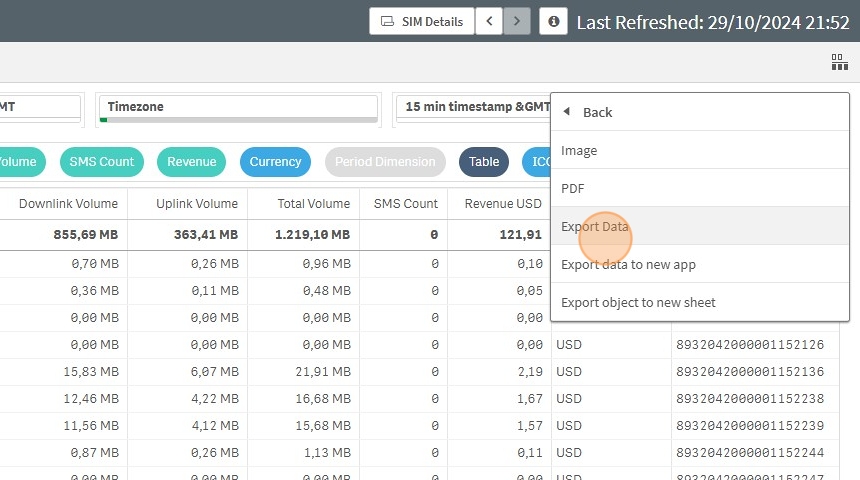Open the Timezone filter pane
The height and width of the screenshot is (480, 860).
[x=239, y=109]
